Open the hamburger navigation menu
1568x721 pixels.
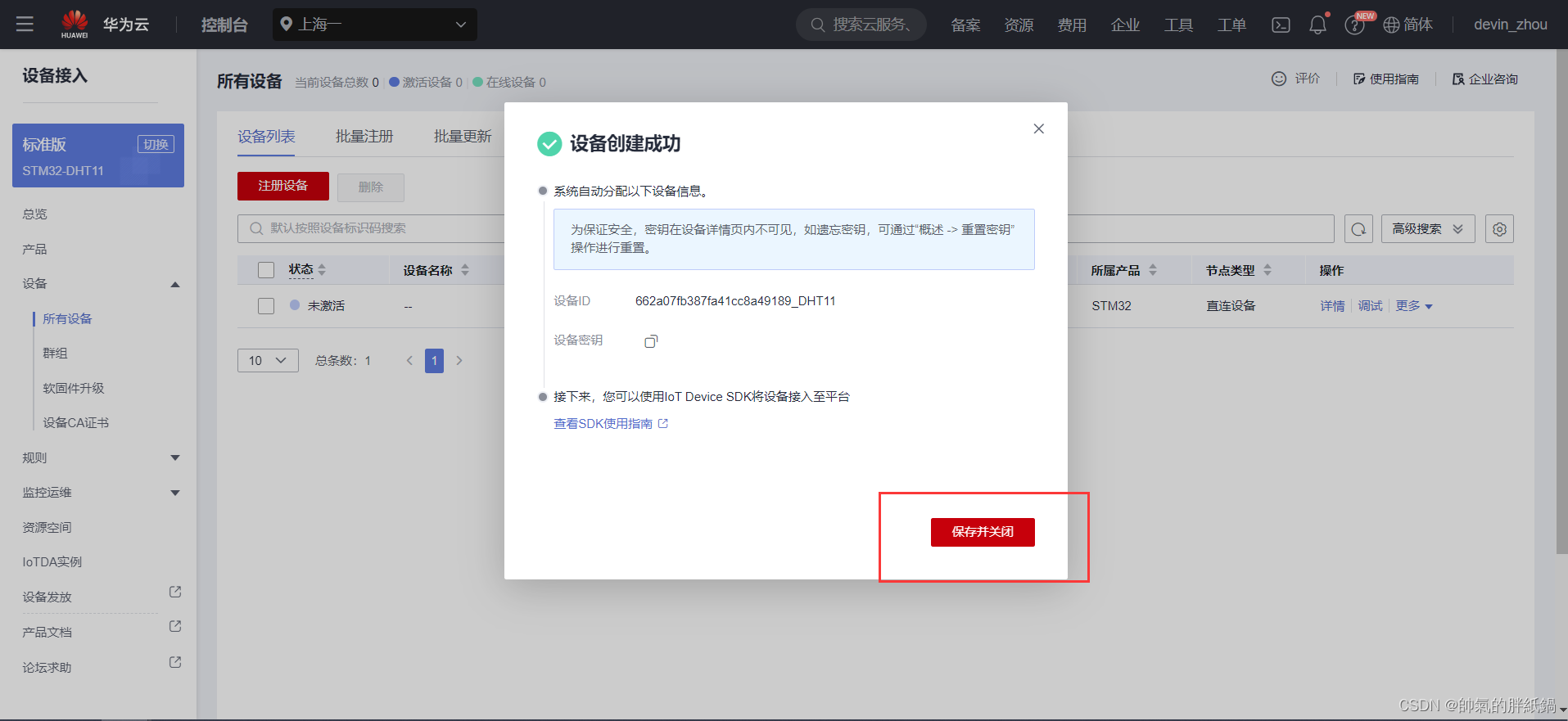coord(25,25)
